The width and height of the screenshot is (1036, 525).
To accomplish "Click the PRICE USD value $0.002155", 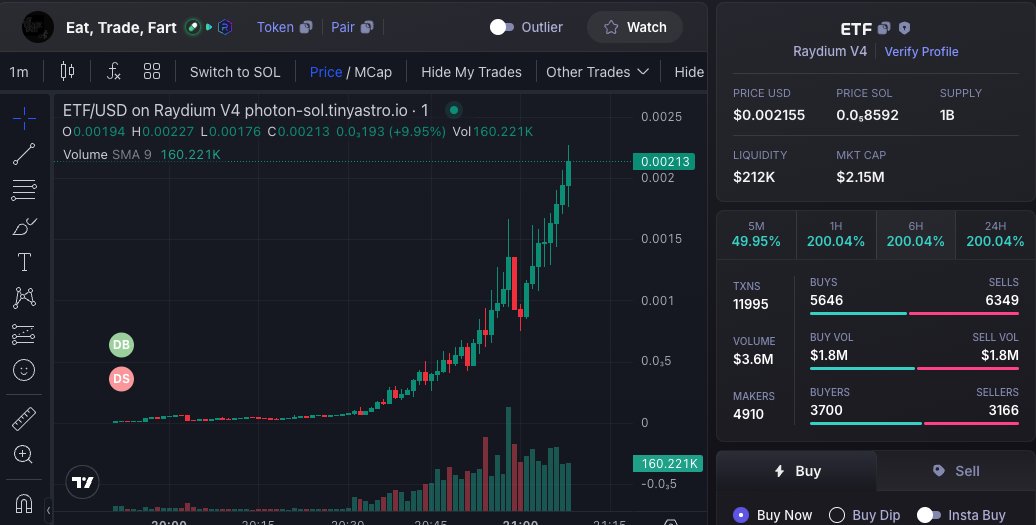I will coord(769,115).
